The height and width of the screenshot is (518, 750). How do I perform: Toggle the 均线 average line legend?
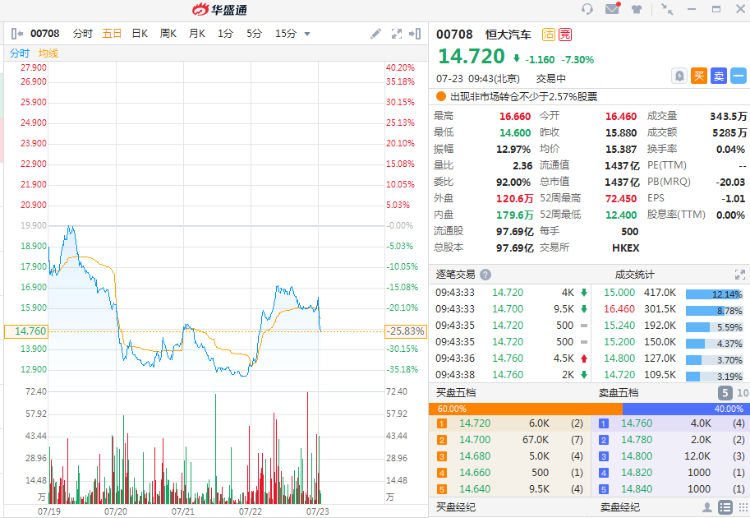click(48, 53)
